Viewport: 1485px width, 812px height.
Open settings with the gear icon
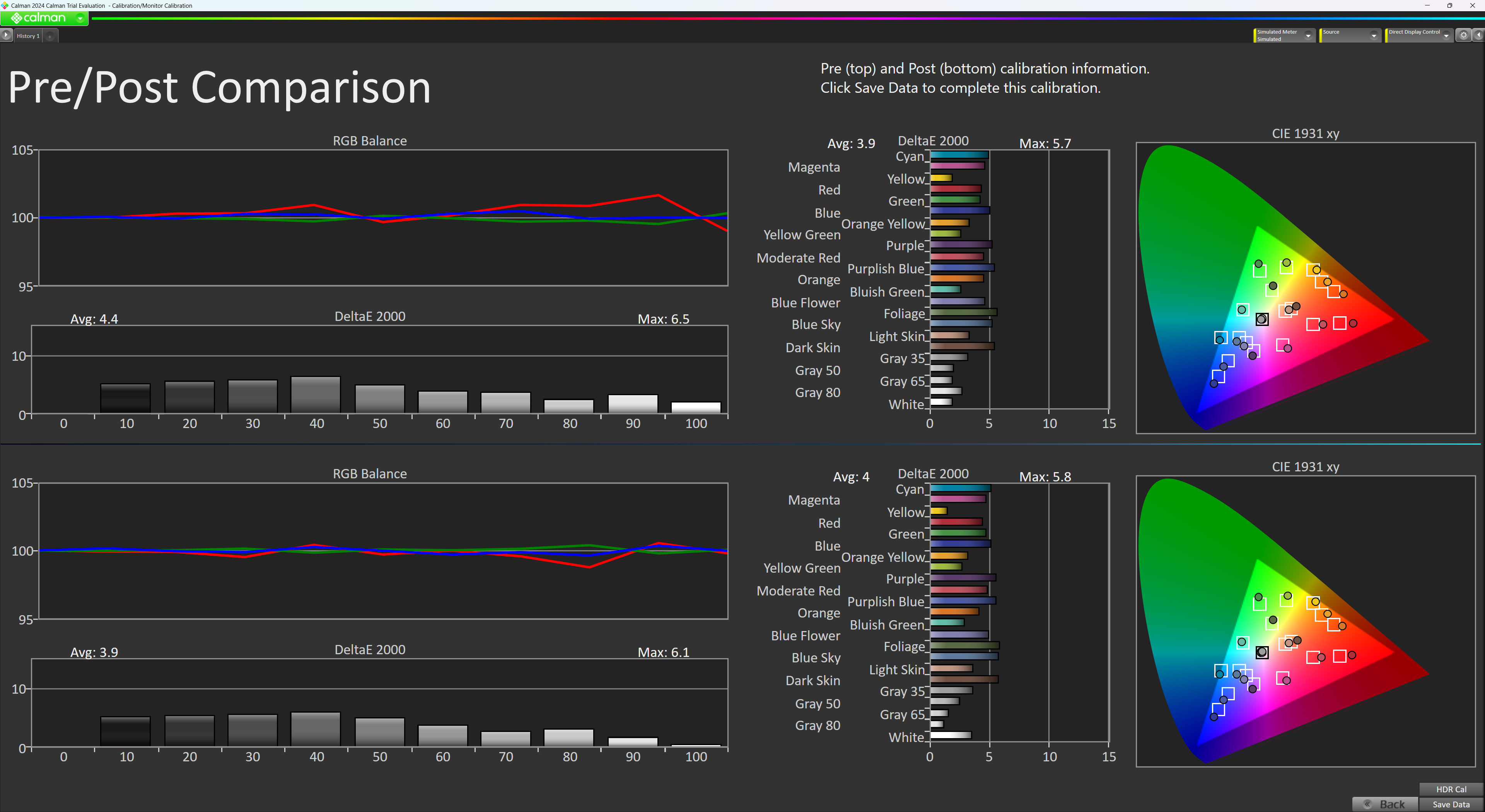tap(1463, 35)
